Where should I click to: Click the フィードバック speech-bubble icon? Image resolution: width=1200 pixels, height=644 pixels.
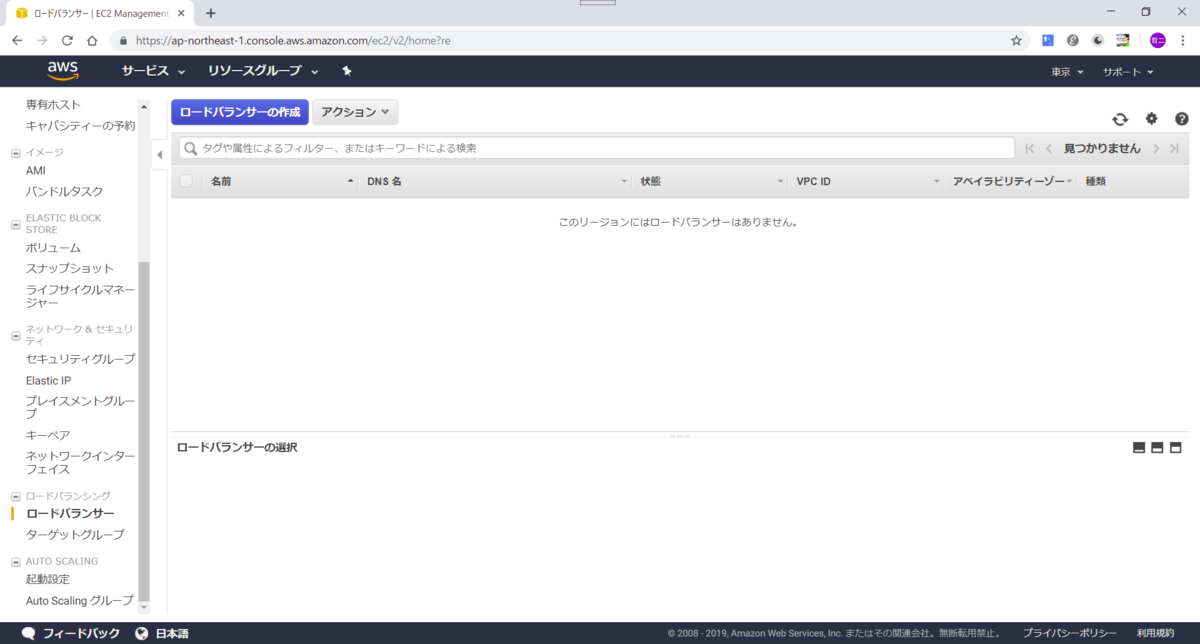tap(27, 632)
